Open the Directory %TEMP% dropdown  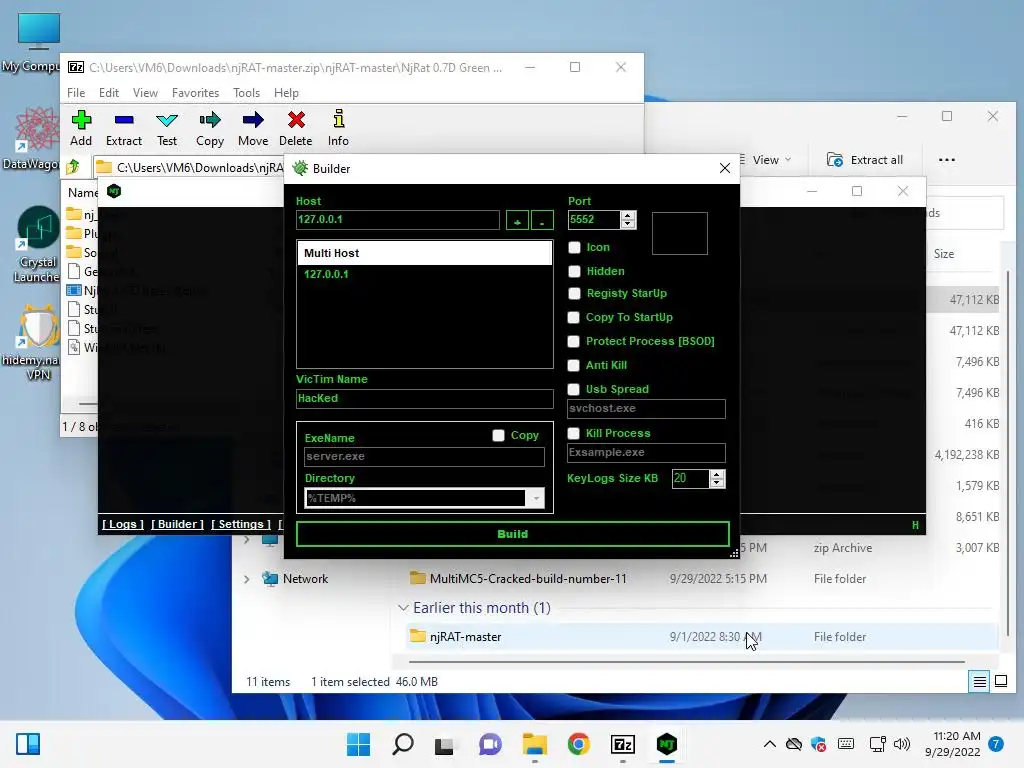click(536, 498)
